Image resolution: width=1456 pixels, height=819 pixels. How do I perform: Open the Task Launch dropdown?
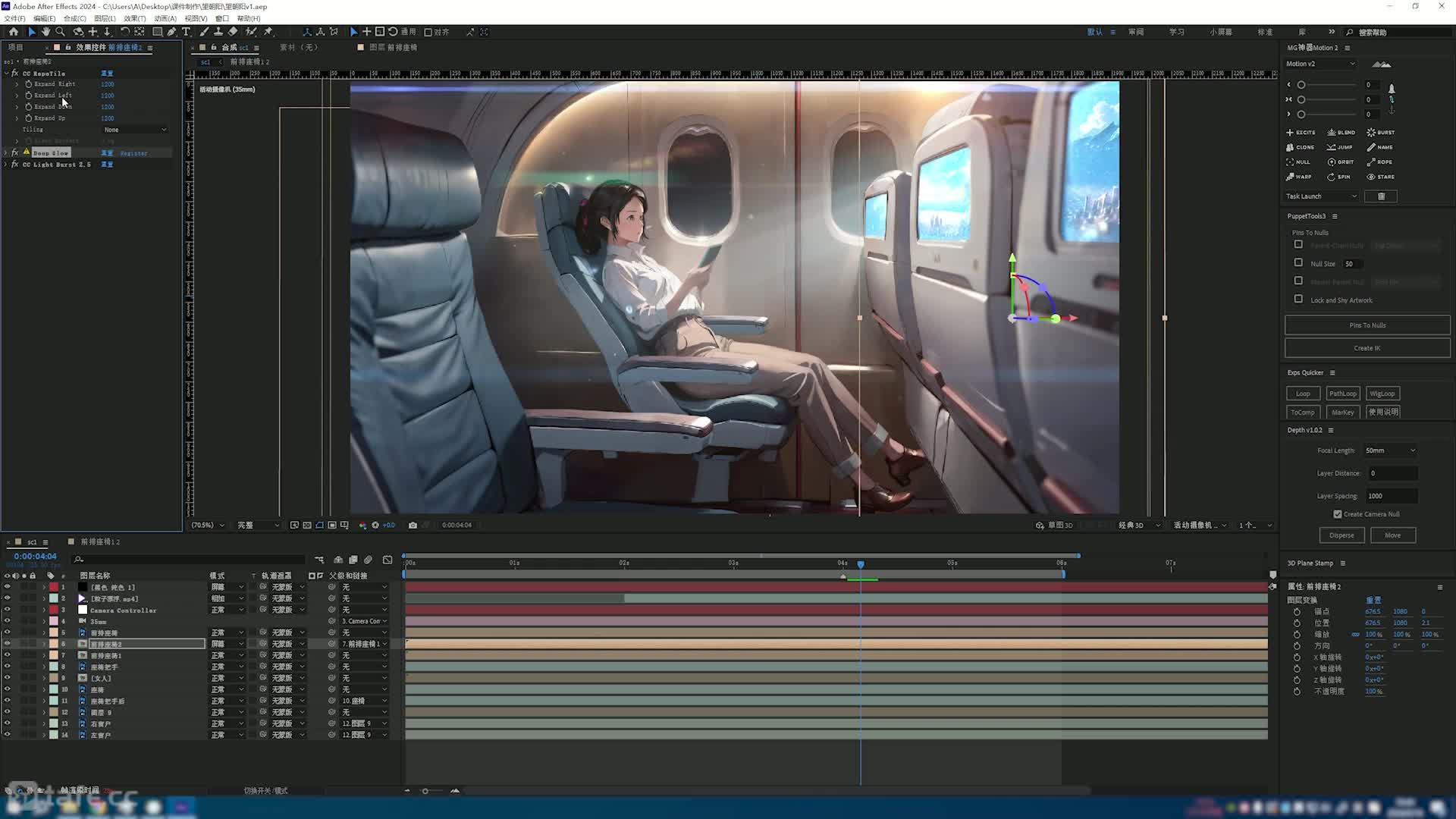[x=1322, y=196]
